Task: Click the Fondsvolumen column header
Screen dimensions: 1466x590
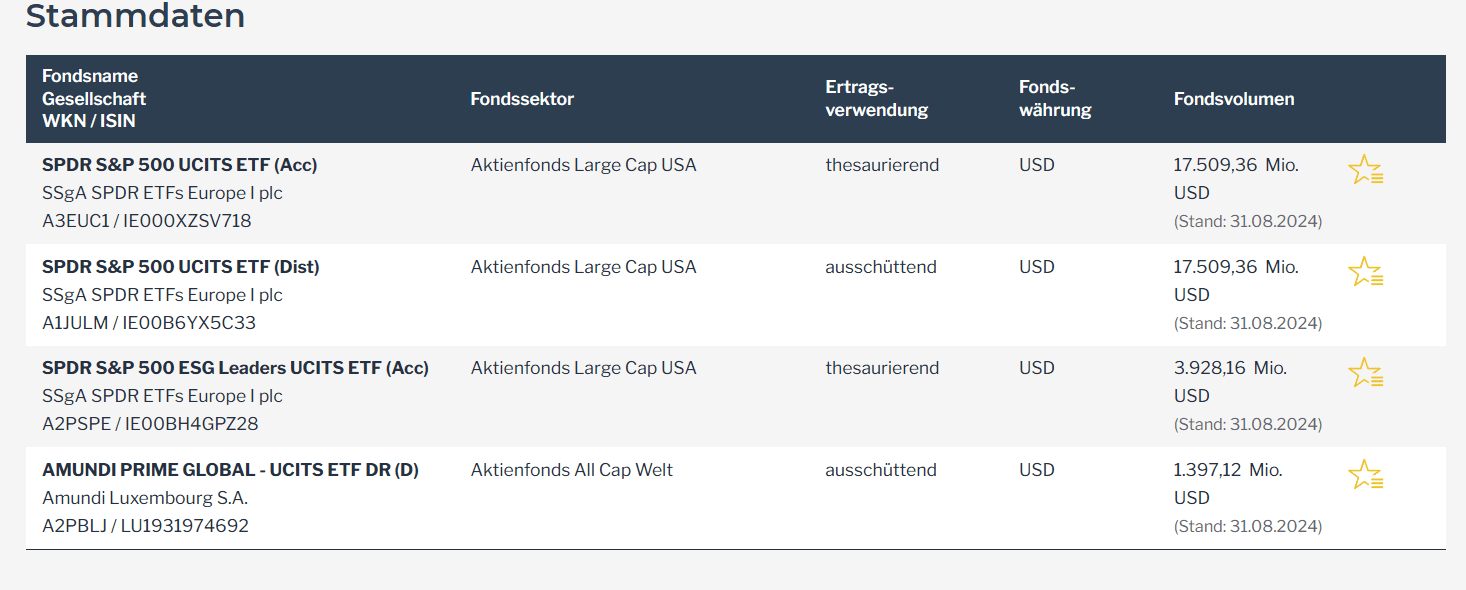Action: [1234, 99]
